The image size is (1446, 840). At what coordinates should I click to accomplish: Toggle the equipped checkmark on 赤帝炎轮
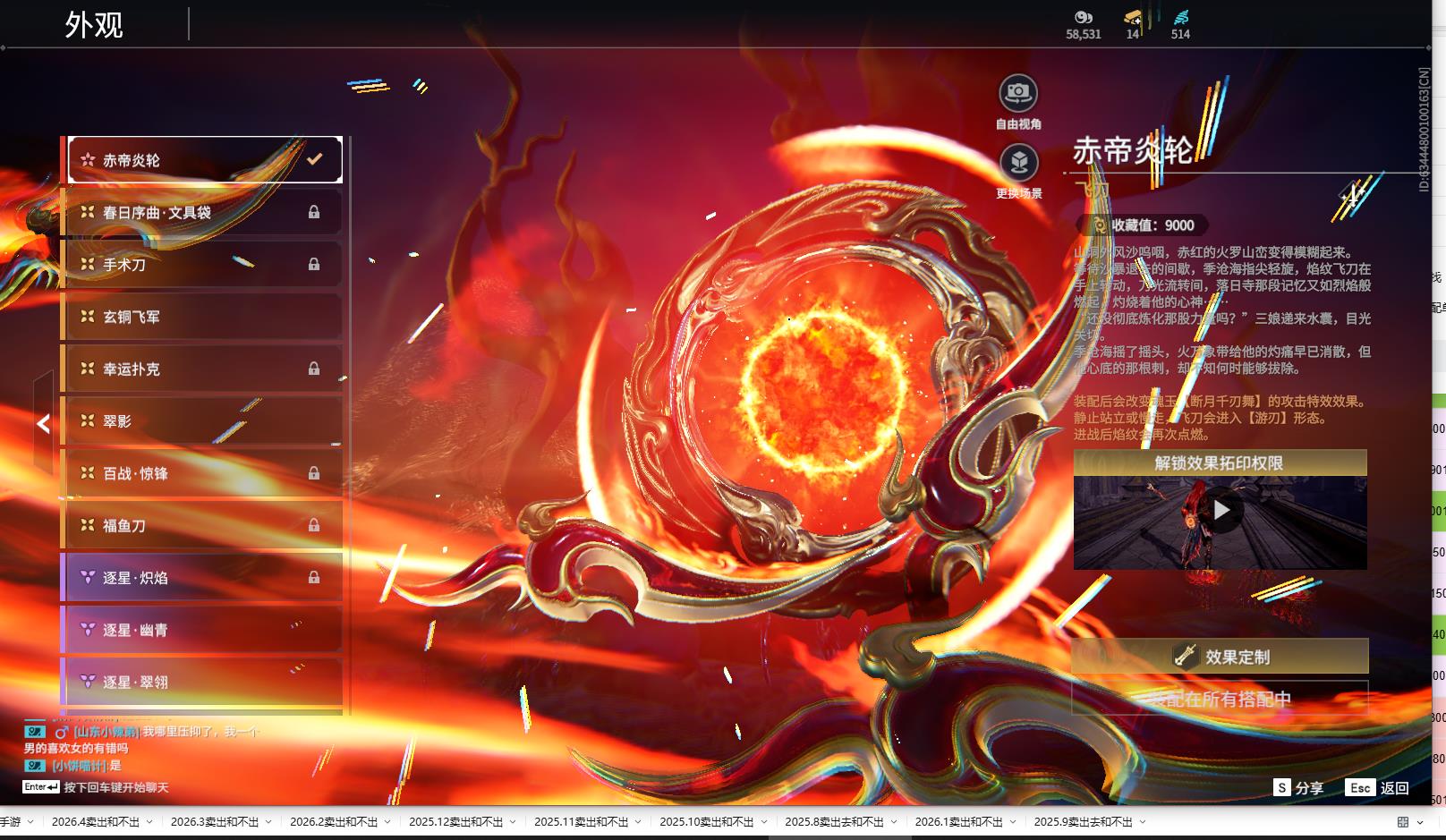[x=314, y=159]
